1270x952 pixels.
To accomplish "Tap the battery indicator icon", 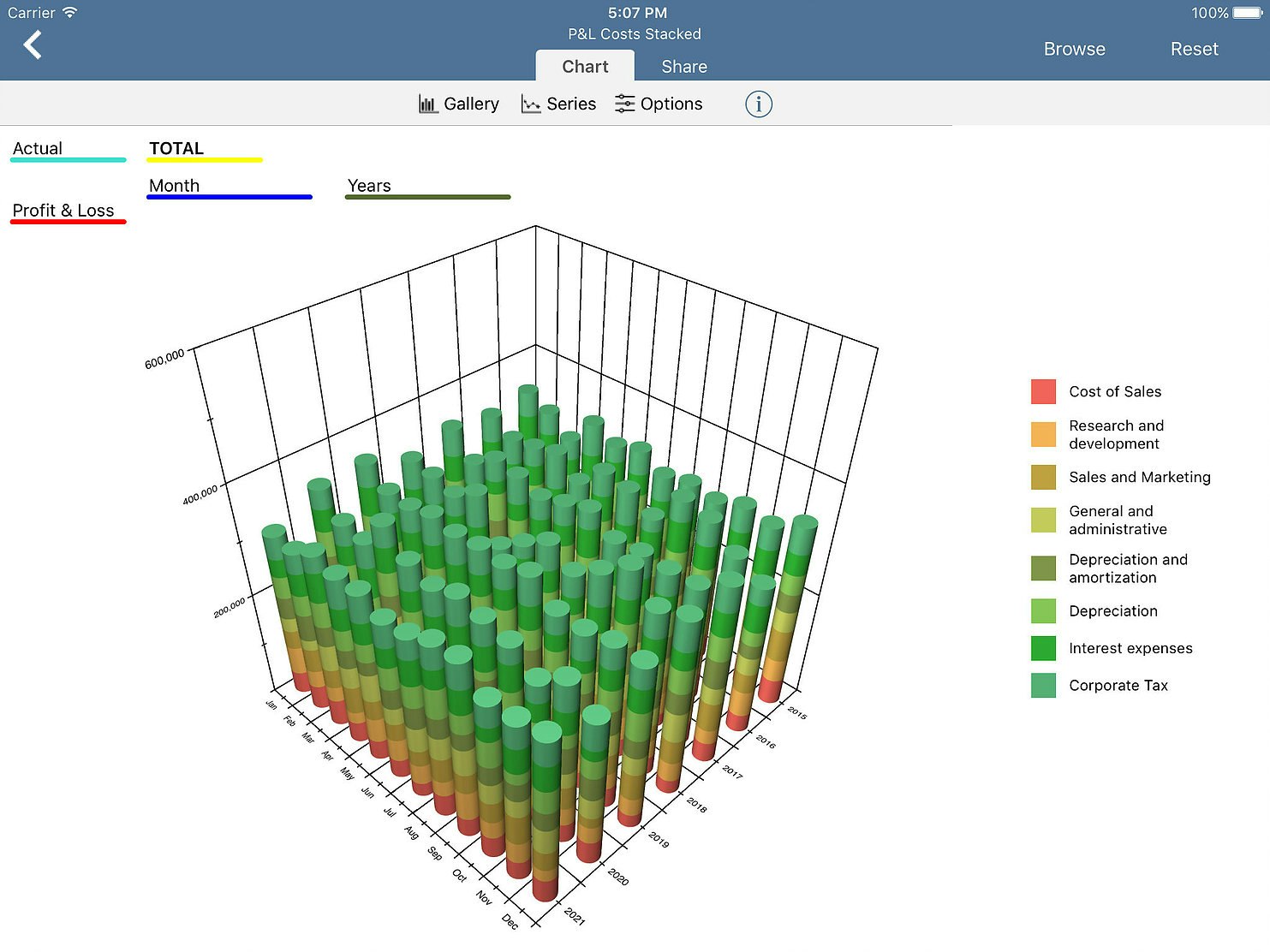I will click(x=1248, y=13).
